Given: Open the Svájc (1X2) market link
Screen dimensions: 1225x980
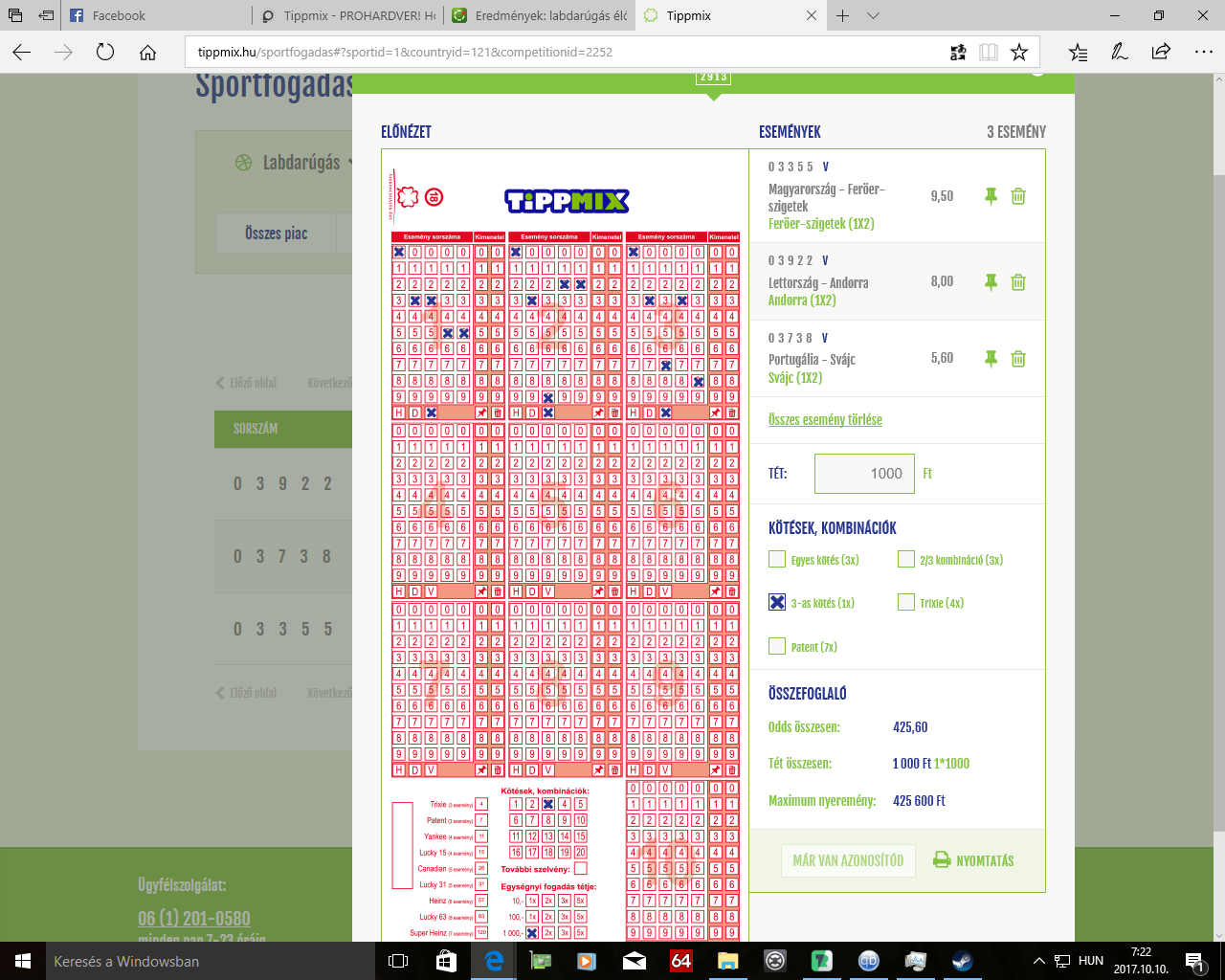Looking at the screenshot, I should [795, 377].
